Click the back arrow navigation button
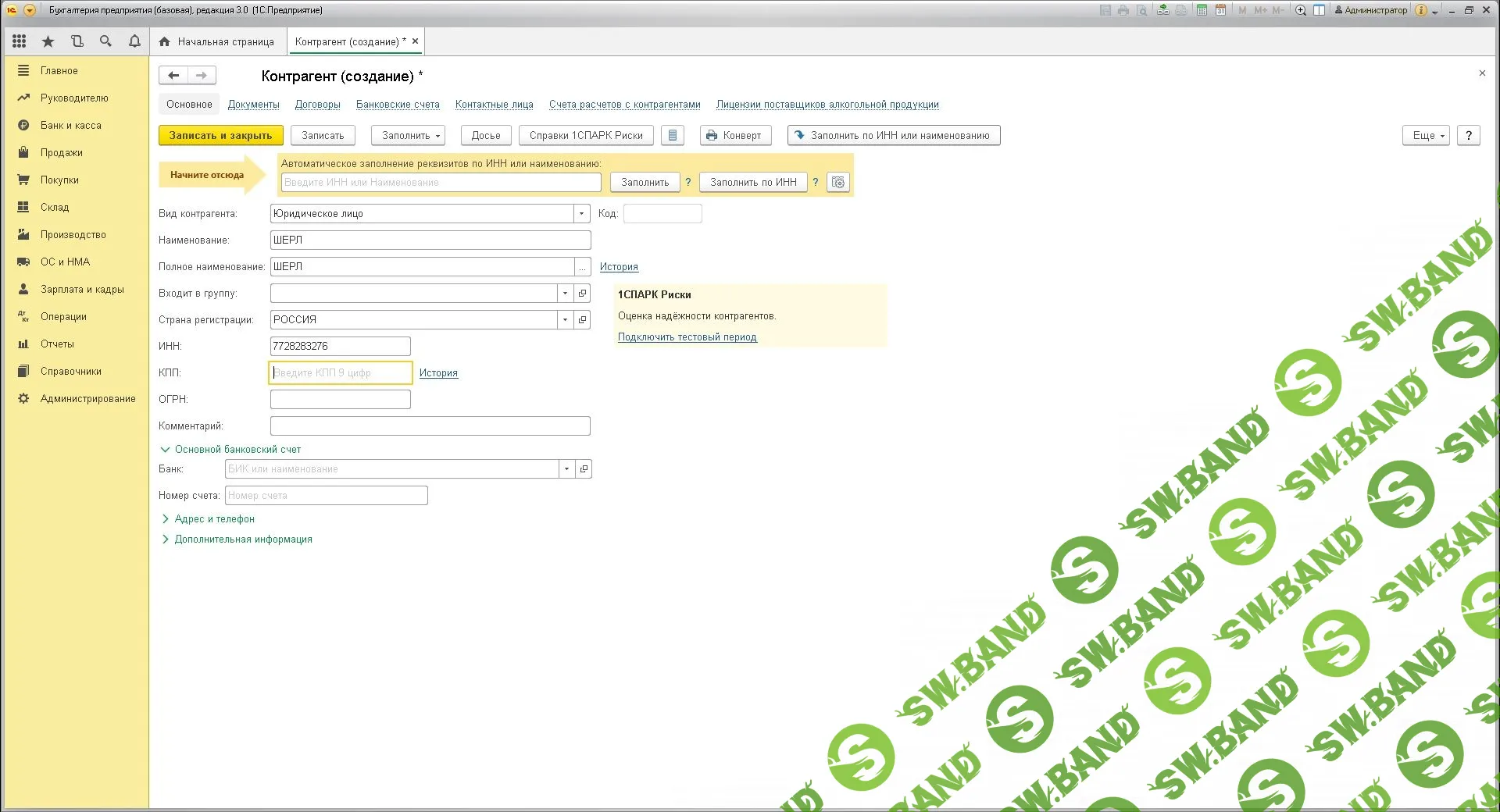The height and width of the screenshot is (812, 1500). coord(173,76)
